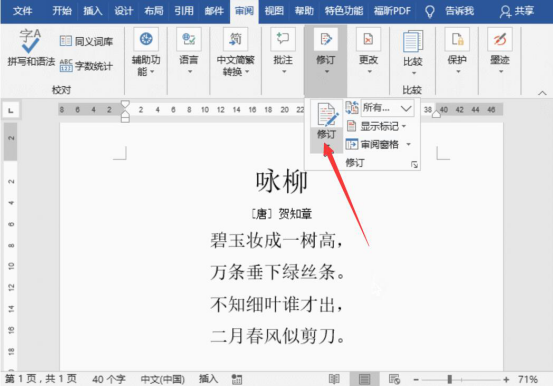
Task: Switch to the Insert (插入) tab
Action: [x=93, y=11]
